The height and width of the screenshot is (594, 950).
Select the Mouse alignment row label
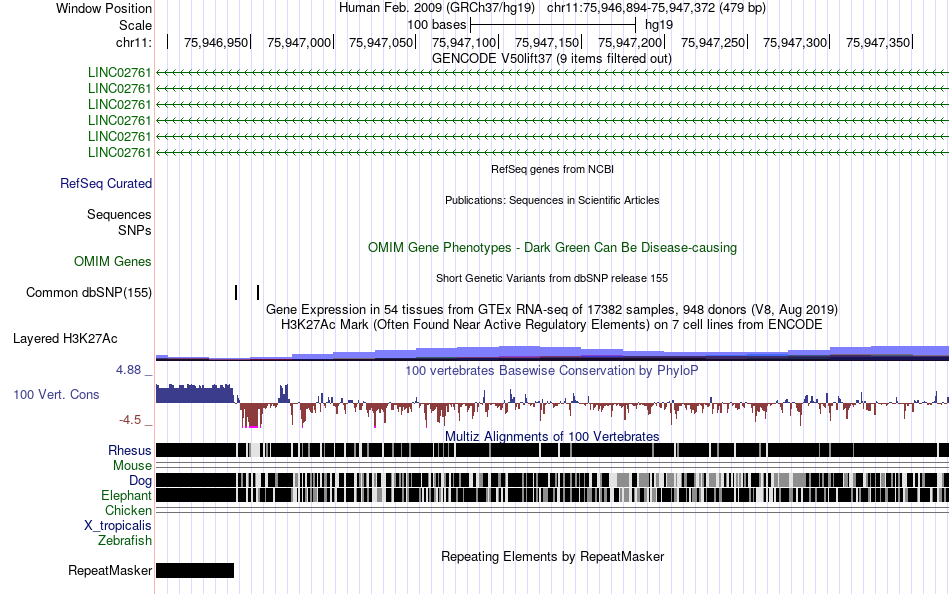point(132,466)
